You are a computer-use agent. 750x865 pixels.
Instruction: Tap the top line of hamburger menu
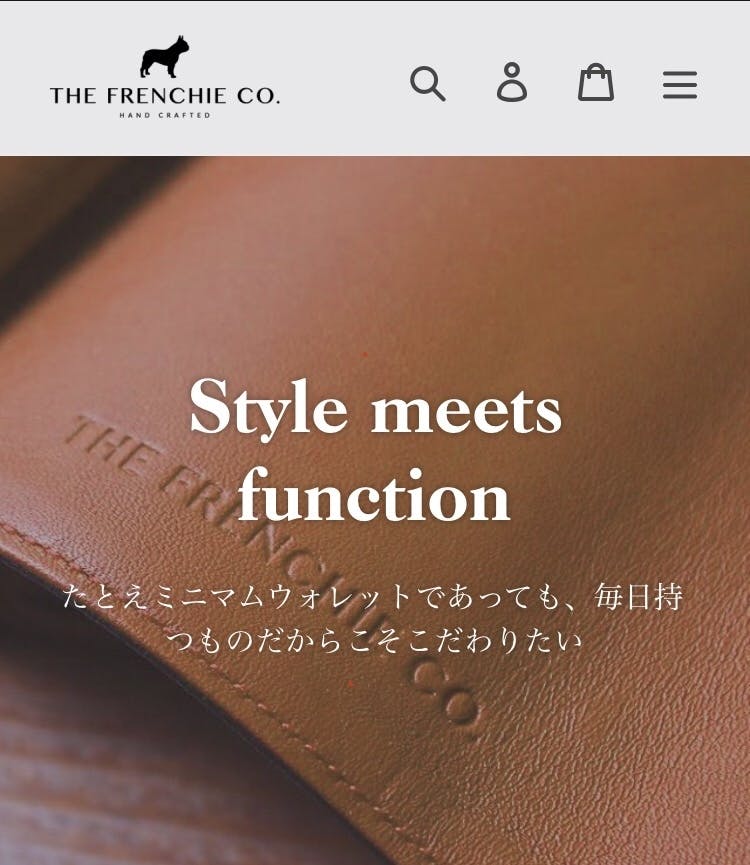680,72
